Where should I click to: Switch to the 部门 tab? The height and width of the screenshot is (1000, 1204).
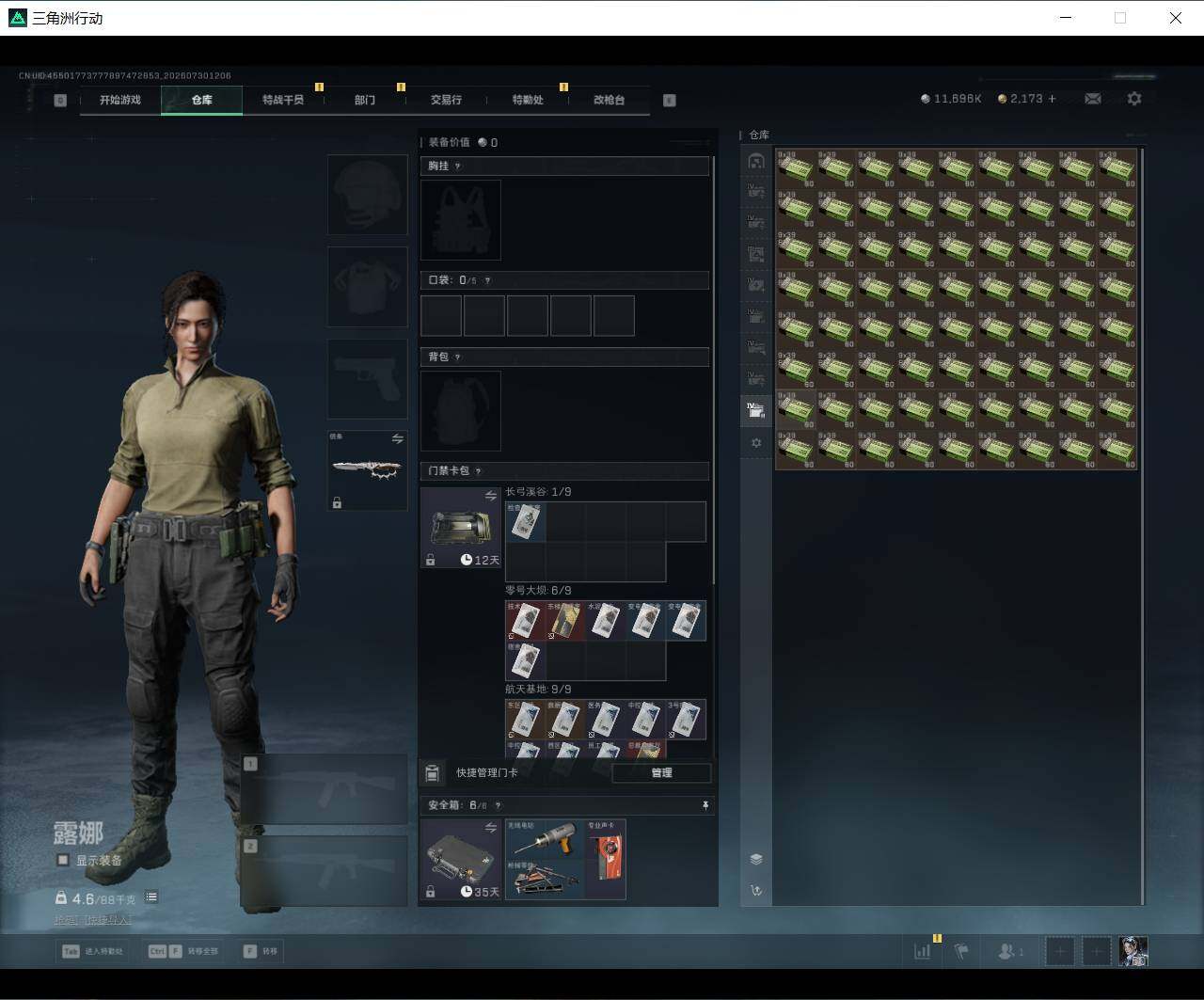365,100
